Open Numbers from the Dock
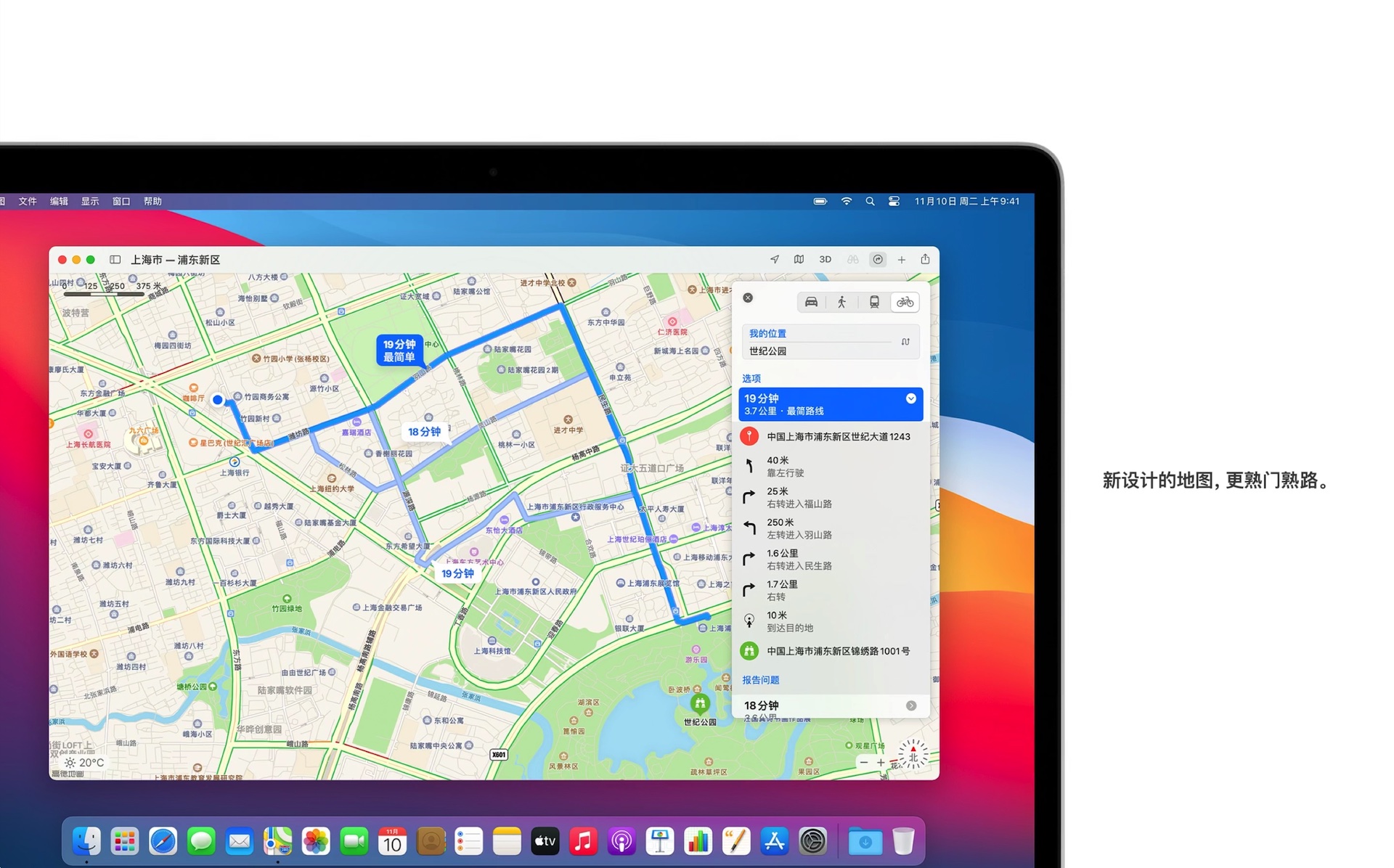This screenshot has height=868, width=1394. pos(698,841)
